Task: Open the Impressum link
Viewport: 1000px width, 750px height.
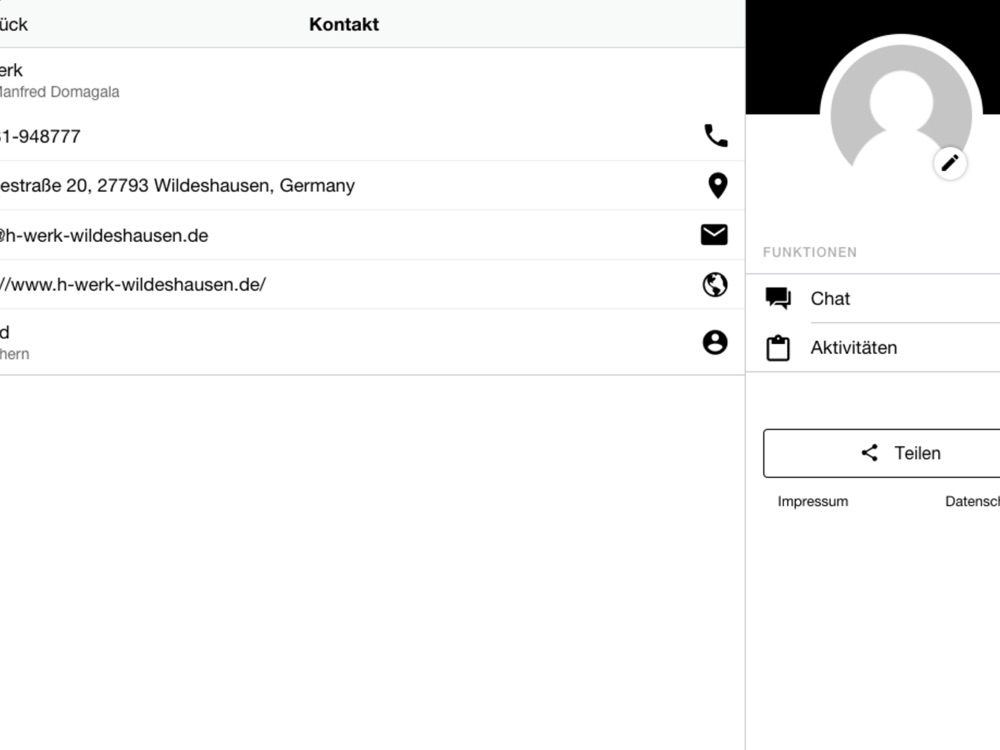Action: (812, 501)
